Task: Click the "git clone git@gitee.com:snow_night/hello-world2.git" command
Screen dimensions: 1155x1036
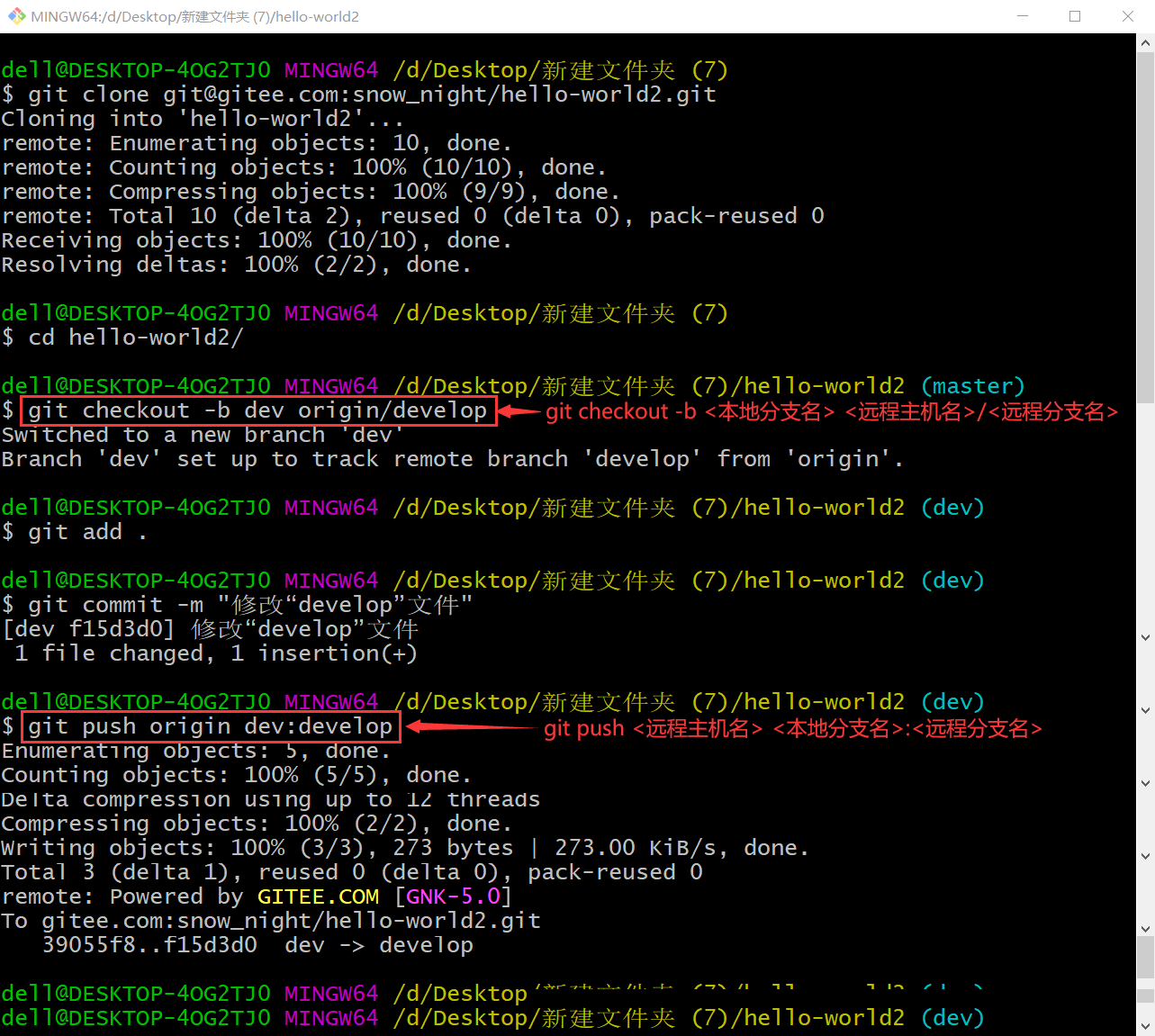Action: point(372,95)
